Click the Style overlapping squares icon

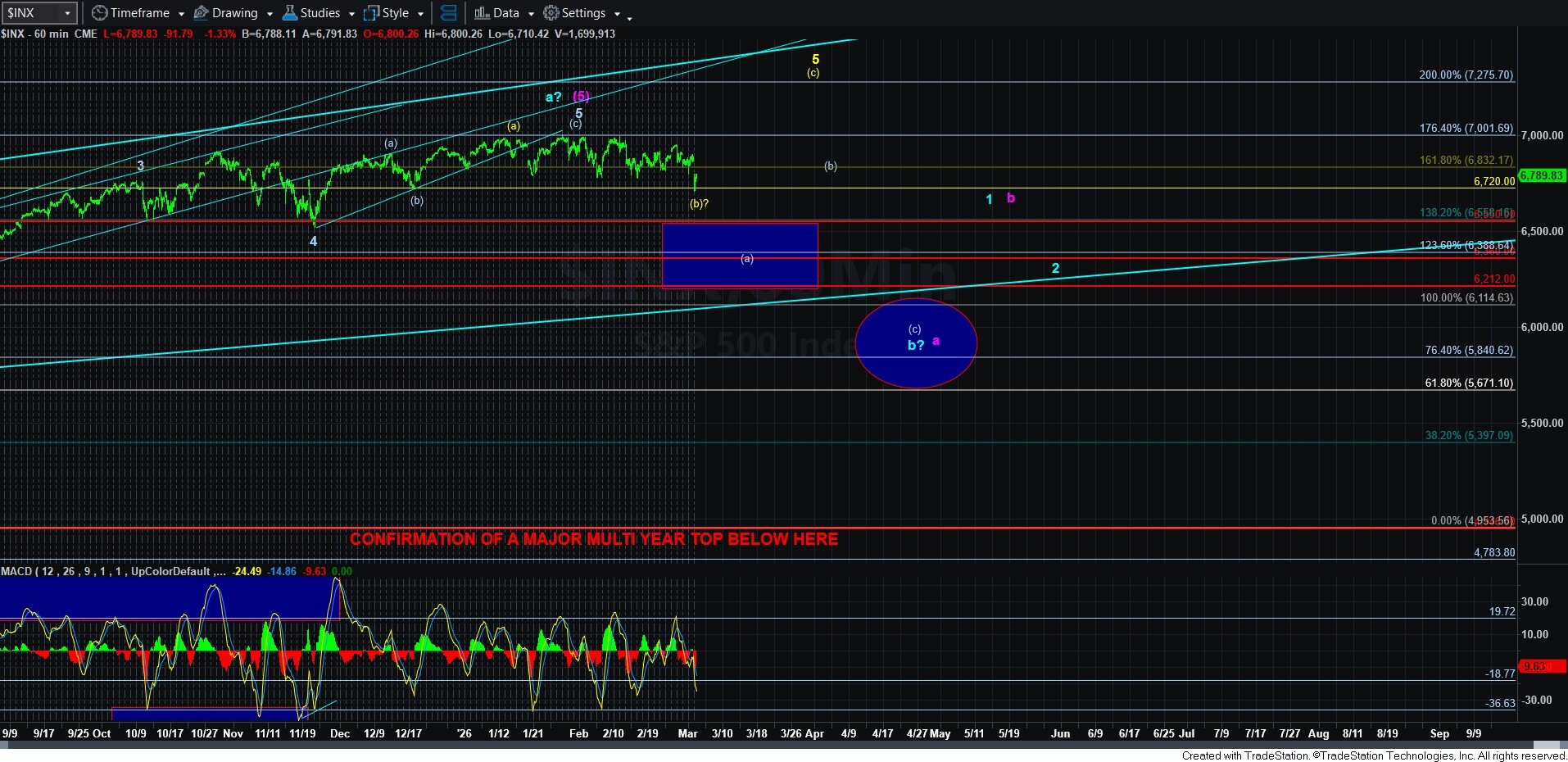point(371,13)
